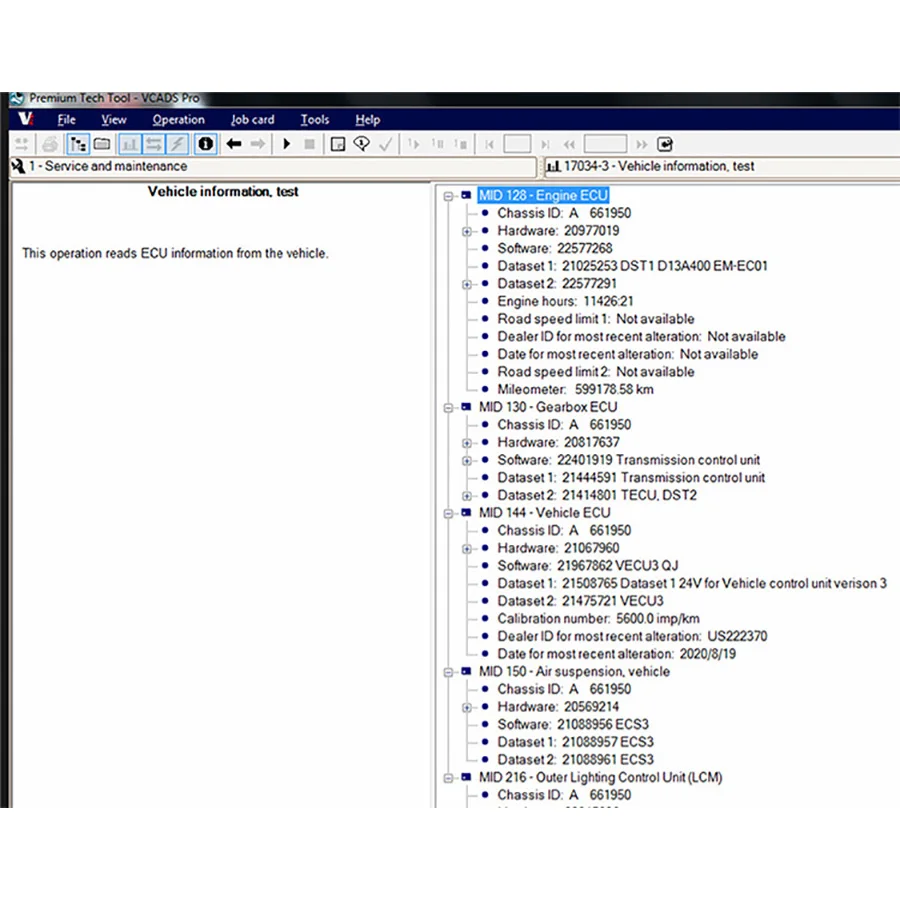The image size is (900, 900).
Task: Collapse the MID 144 - Vehicle ECU node
Action: click(x=448, y=514)
